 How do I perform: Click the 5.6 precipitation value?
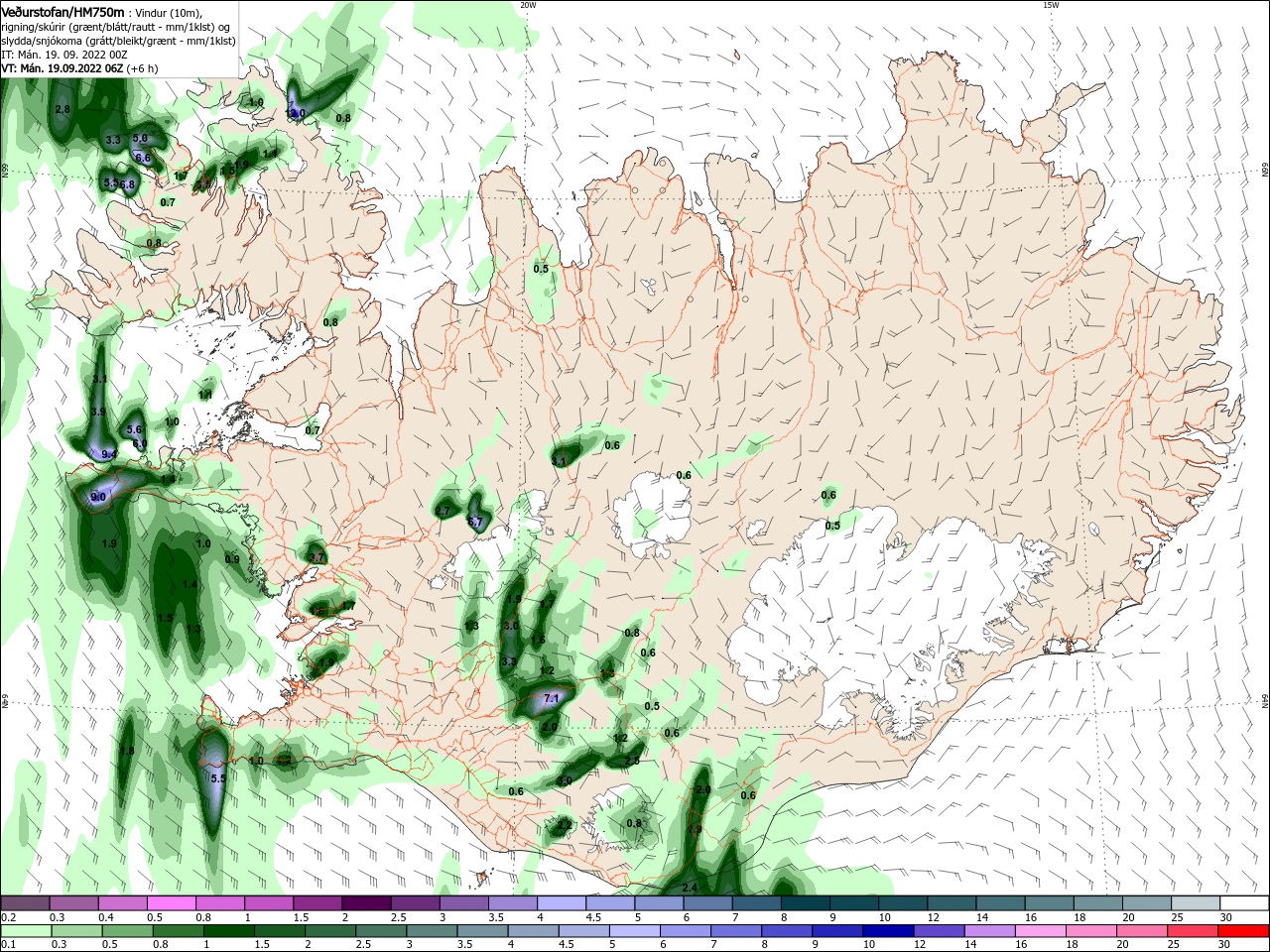pos(135,429)
